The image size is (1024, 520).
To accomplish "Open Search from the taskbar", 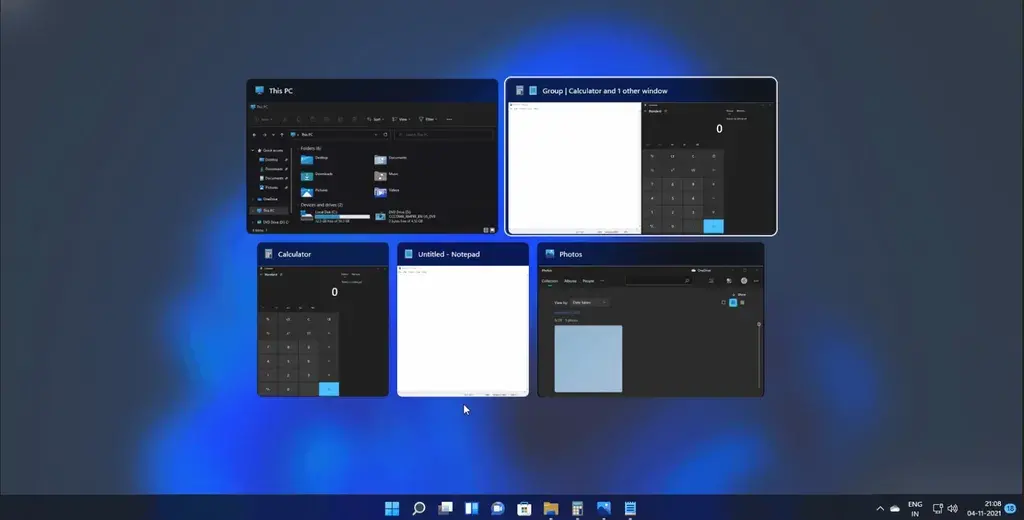I will [x=419, y=508].
